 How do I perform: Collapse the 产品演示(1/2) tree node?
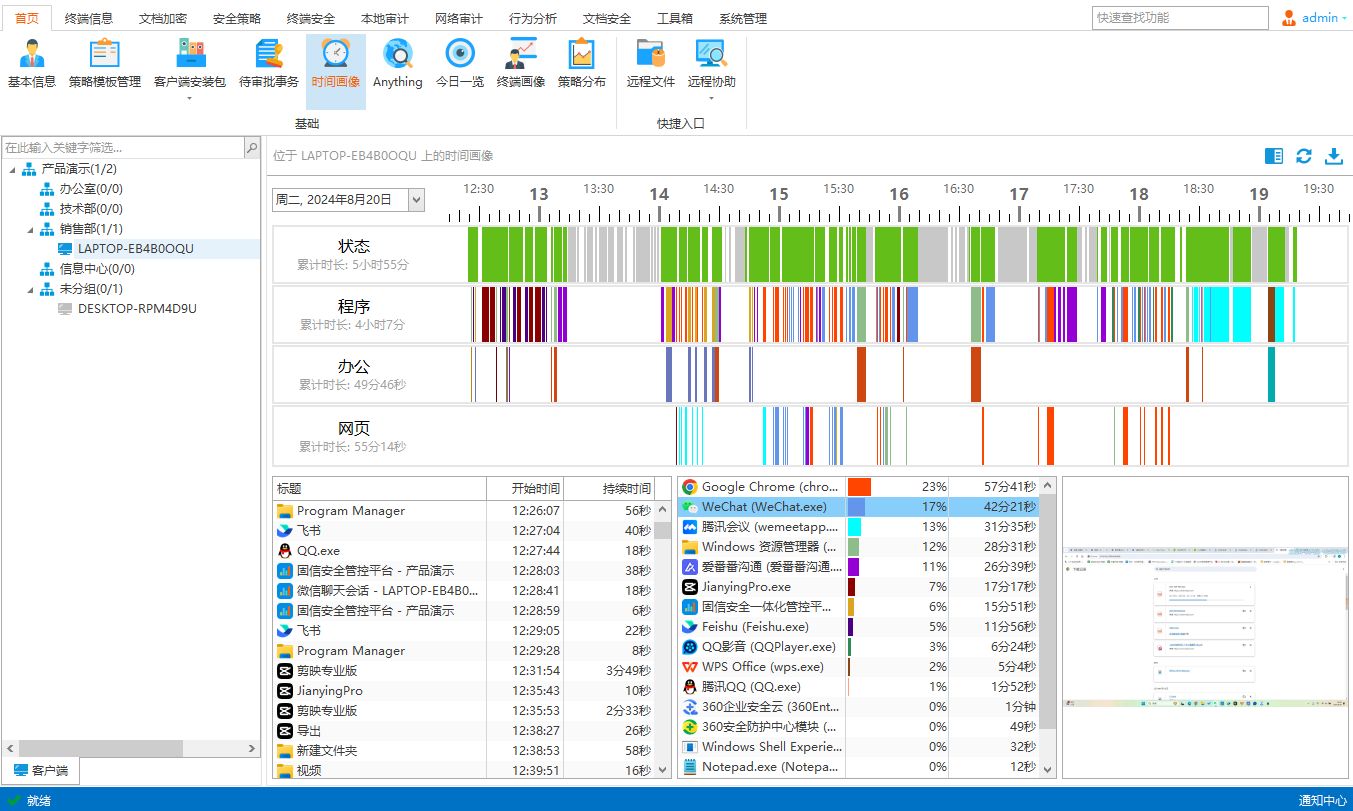pos(12,169)
